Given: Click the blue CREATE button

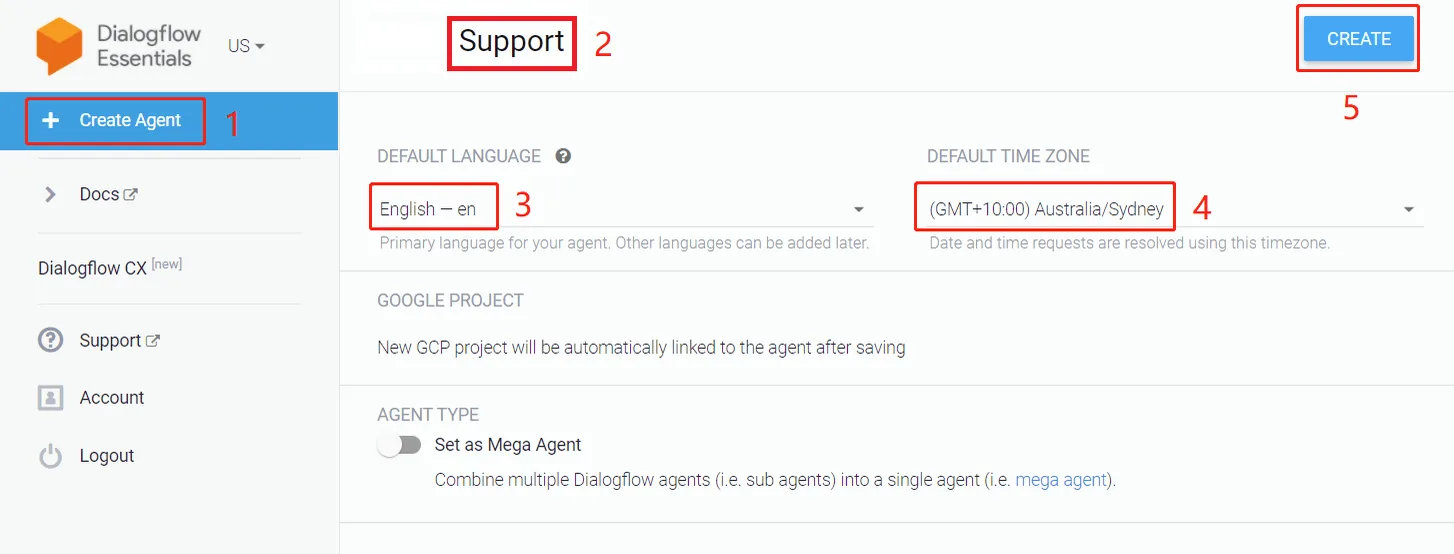Looking at the screenshot, I should (1359, 39).
